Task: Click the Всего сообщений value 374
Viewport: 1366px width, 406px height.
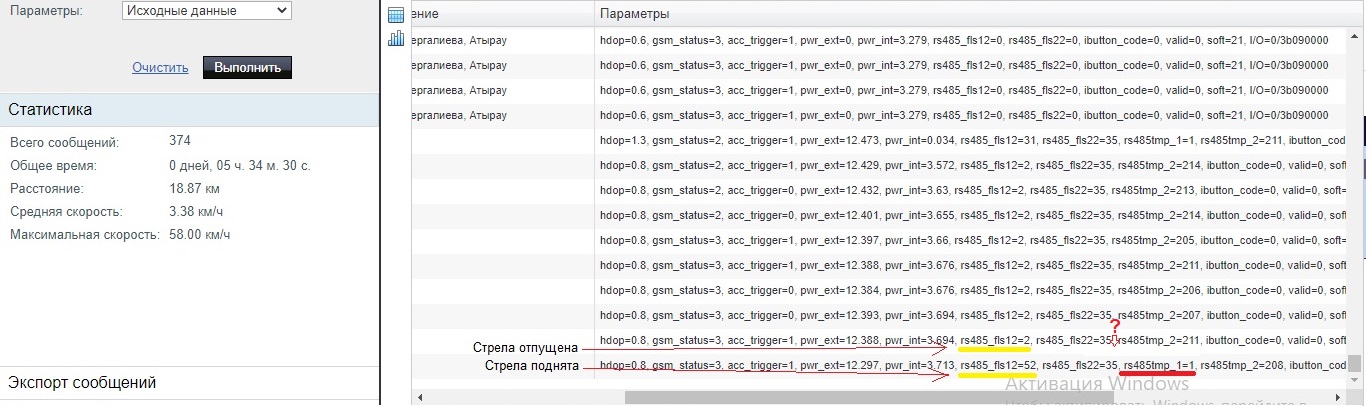Action: tap(180, 141)
